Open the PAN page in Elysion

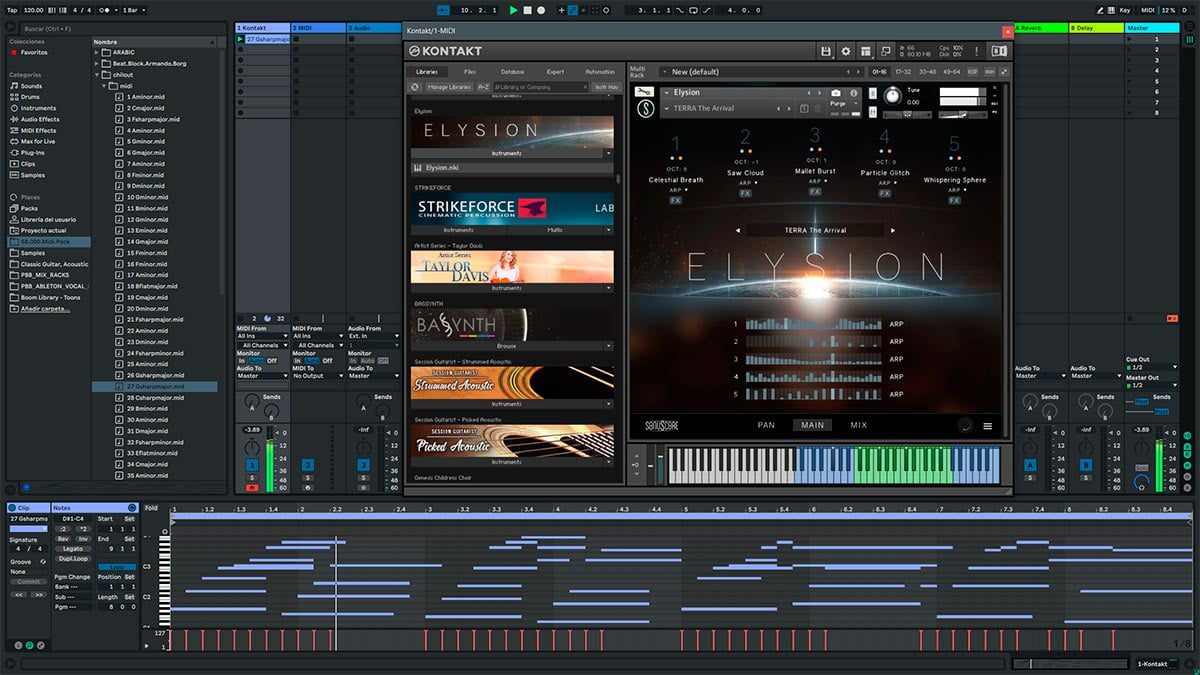(x=766, y=425)
